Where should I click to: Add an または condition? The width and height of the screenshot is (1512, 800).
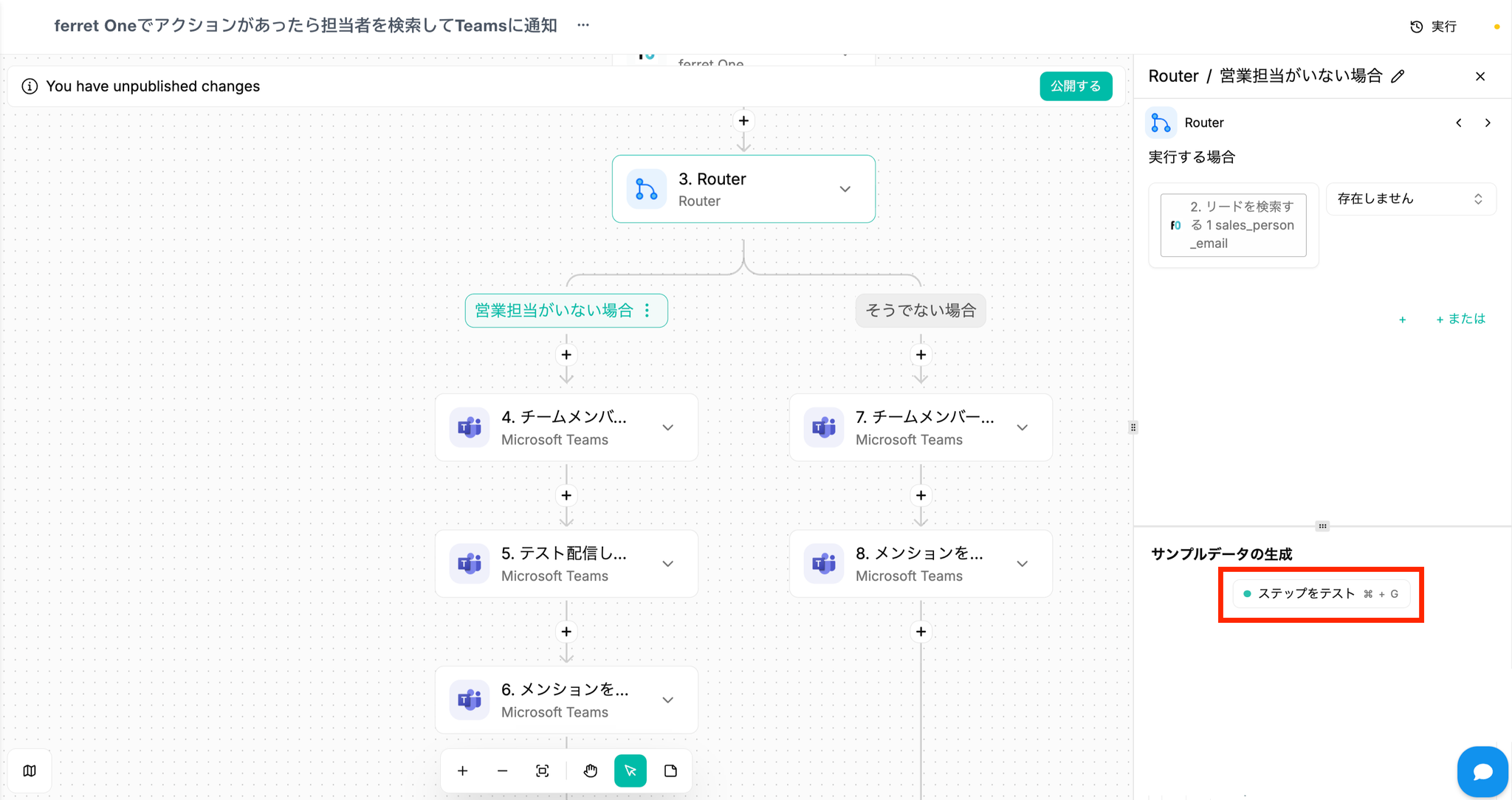pos(1460,319)
